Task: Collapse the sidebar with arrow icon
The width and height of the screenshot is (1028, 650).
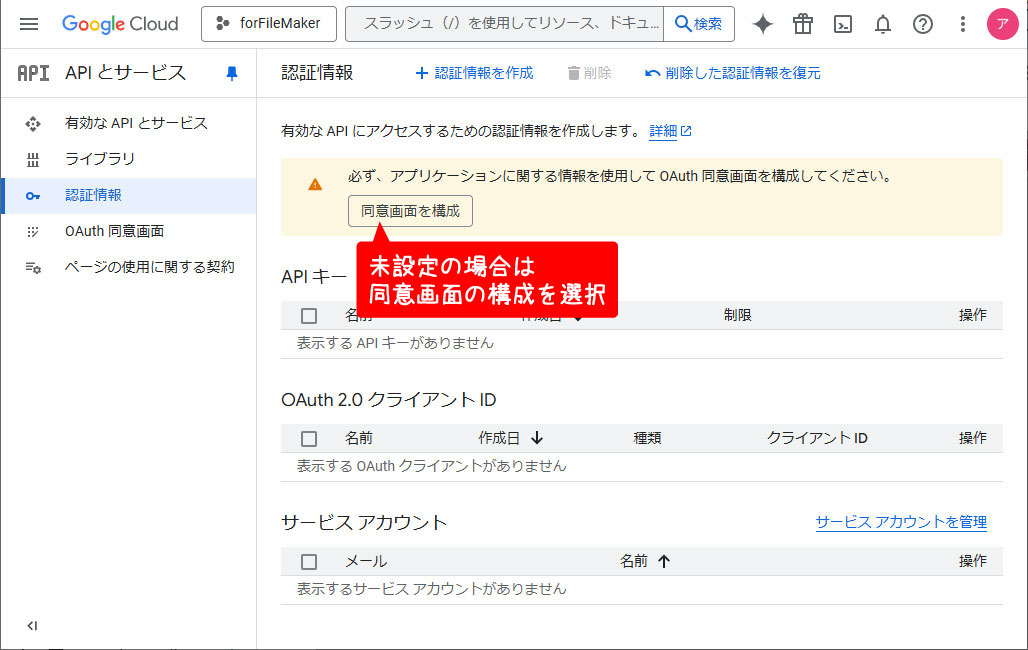Action: click(32, 626)
